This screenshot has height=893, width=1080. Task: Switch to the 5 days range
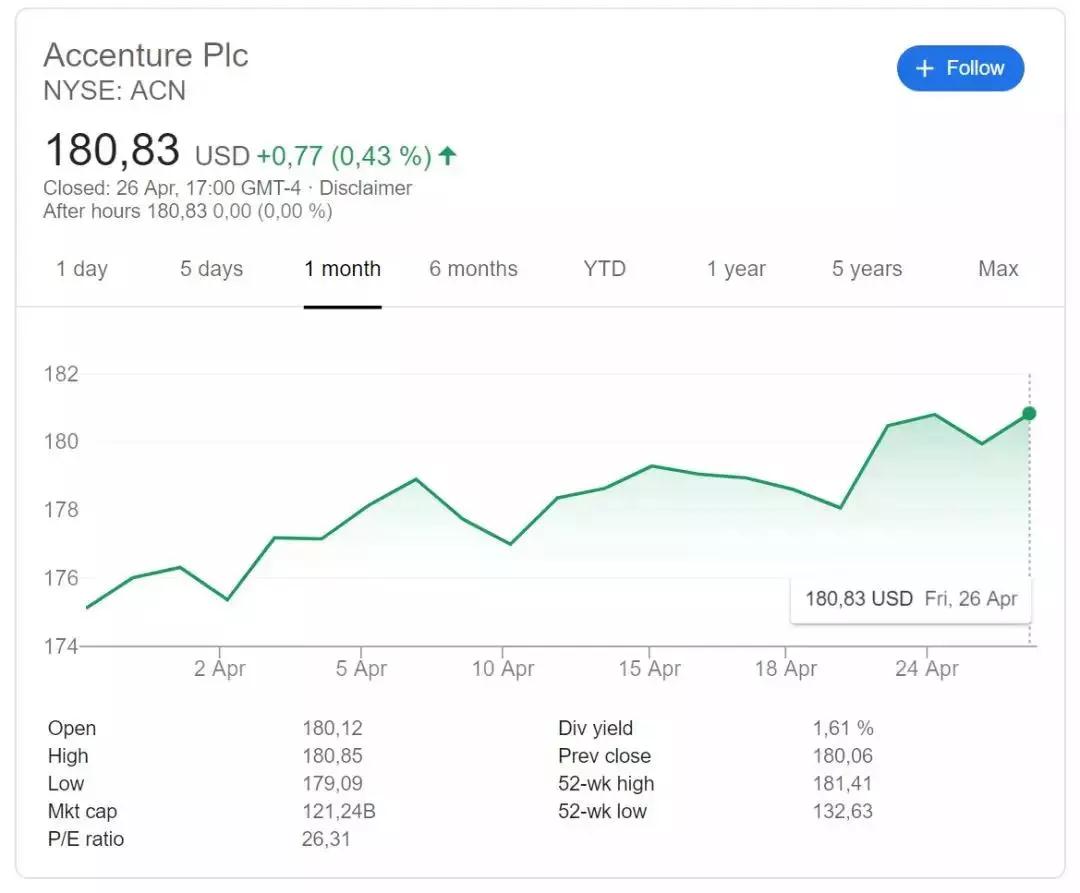pyautogui.click(x=211, y=269)
